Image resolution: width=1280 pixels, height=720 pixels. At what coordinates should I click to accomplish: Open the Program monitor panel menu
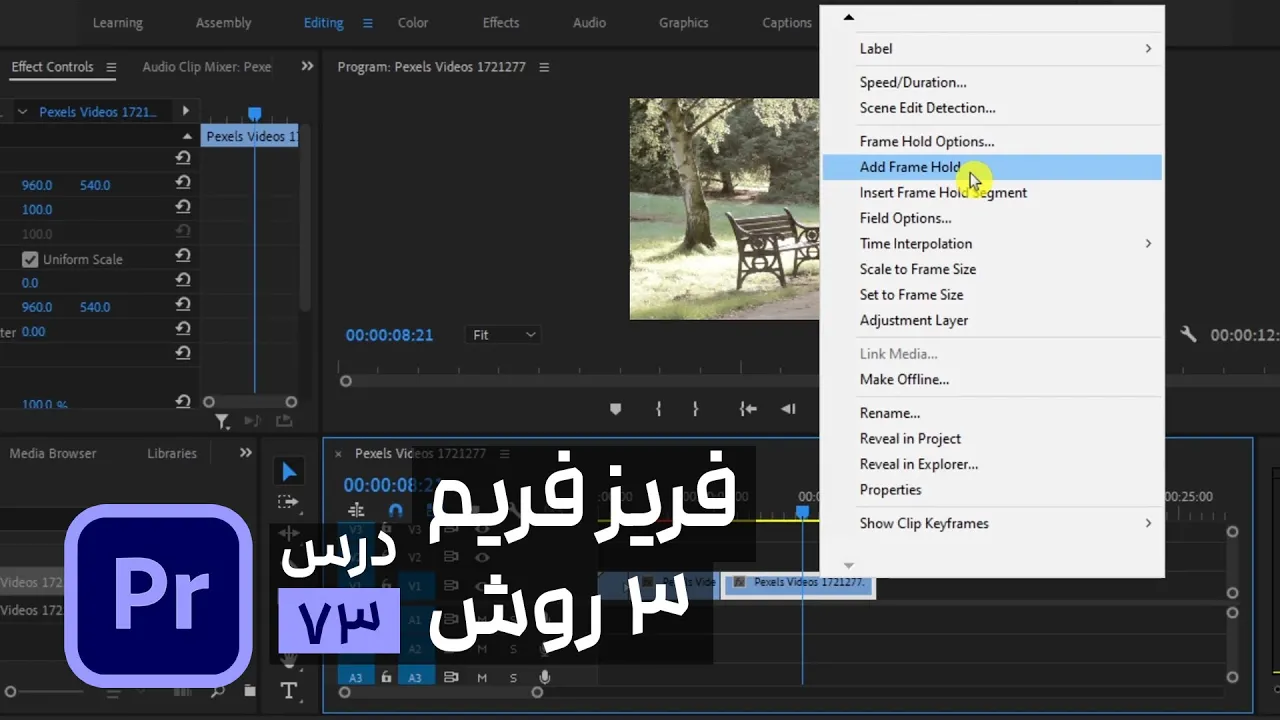point(544,67)
